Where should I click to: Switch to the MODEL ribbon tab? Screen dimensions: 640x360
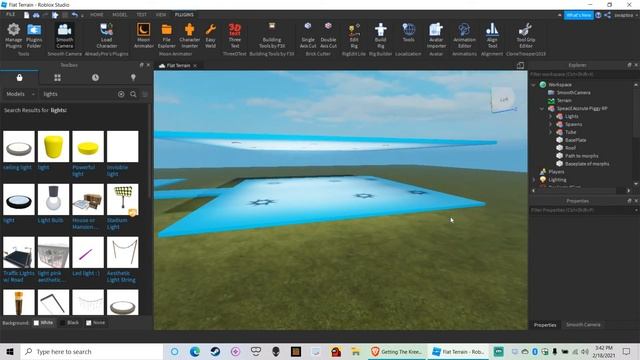120,15
